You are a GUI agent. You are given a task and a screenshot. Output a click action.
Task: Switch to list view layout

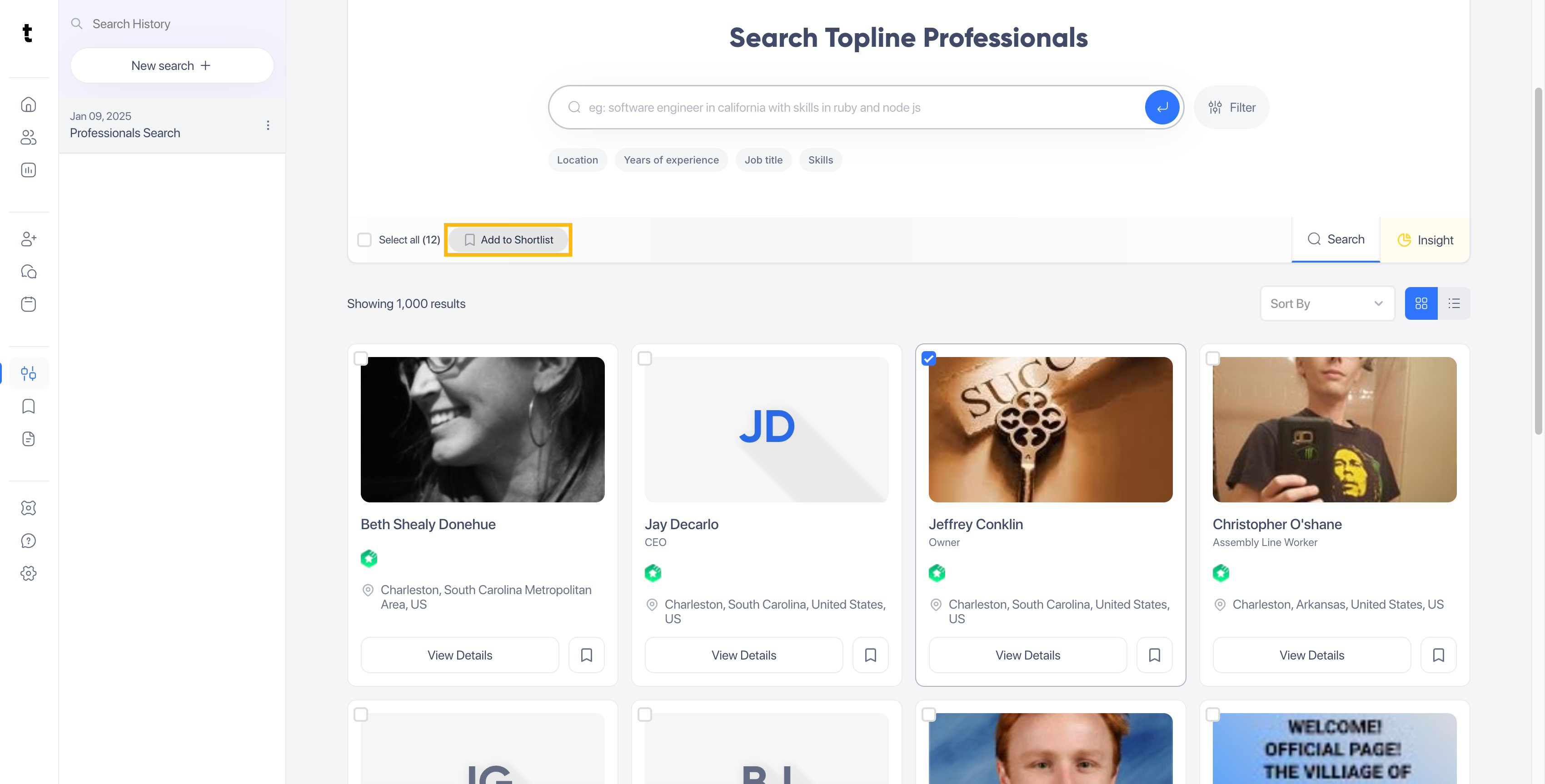click(x=1454, y=303)
